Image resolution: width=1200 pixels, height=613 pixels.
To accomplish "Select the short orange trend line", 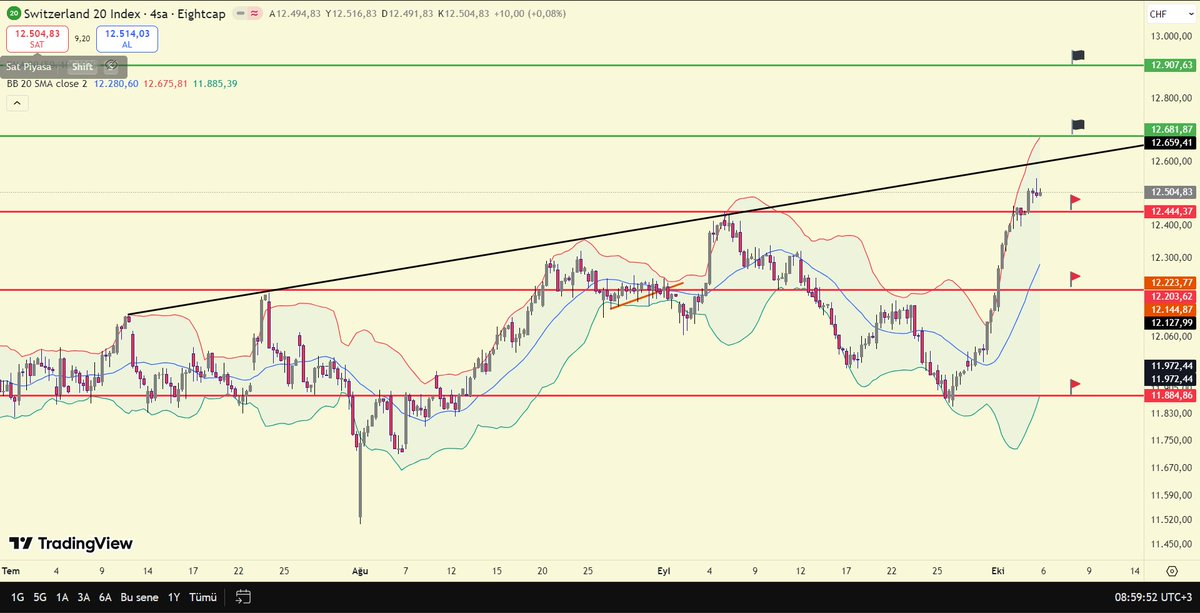I will 647,295.
